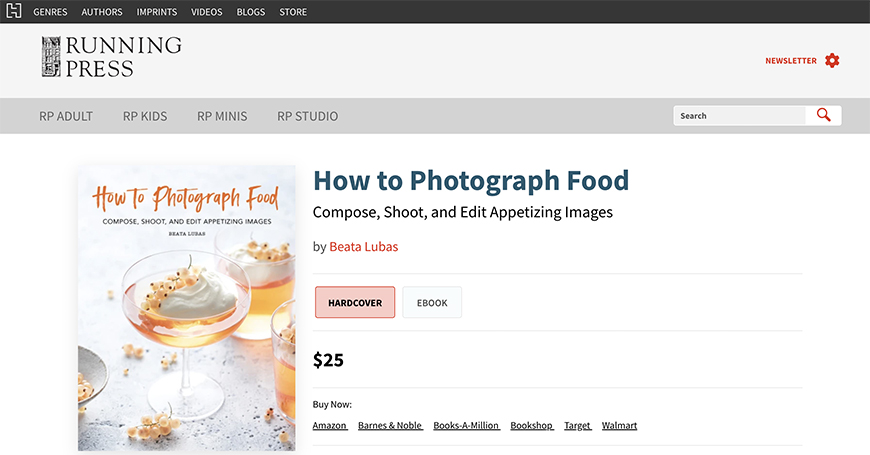The height and width of the screenshot is (455, 870).
Task: Open the Videos section
Action: [x=206, y=12]
